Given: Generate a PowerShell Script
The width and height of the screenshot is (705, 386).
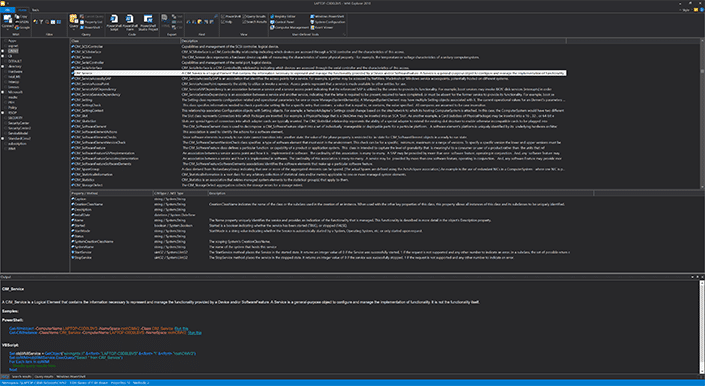Looking at the screenshot, I should [x=114, y=22].
